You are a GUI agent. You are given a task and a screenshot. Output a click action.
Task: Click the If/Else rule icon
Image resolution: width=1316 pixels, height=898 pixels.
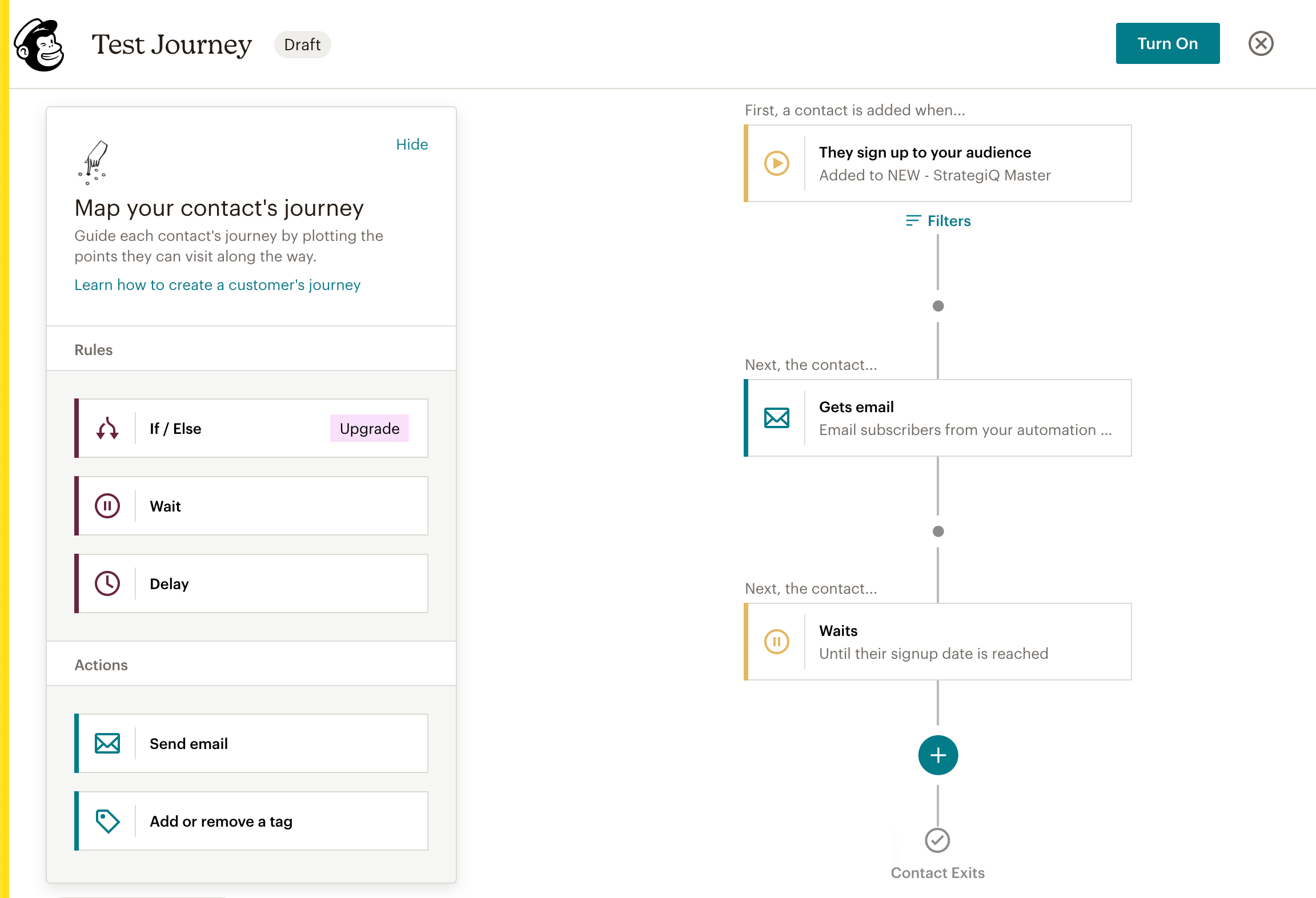pos(107,428)
